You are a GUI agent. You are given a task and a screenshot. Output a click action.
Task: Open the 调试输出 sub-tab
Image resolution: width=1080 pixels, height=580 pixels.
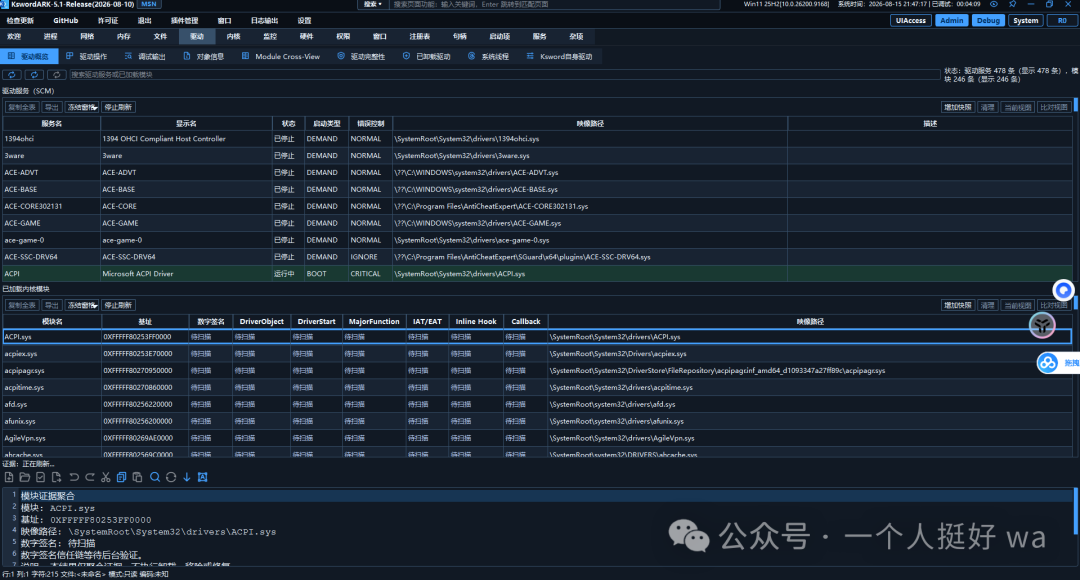145,56
